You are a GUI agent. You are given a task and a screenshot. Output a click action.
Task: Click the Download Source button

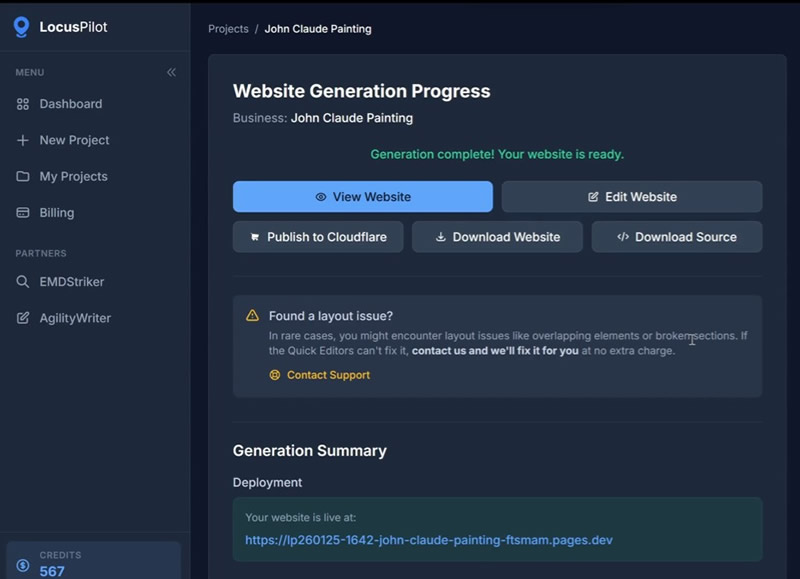[x=676, y=237]
